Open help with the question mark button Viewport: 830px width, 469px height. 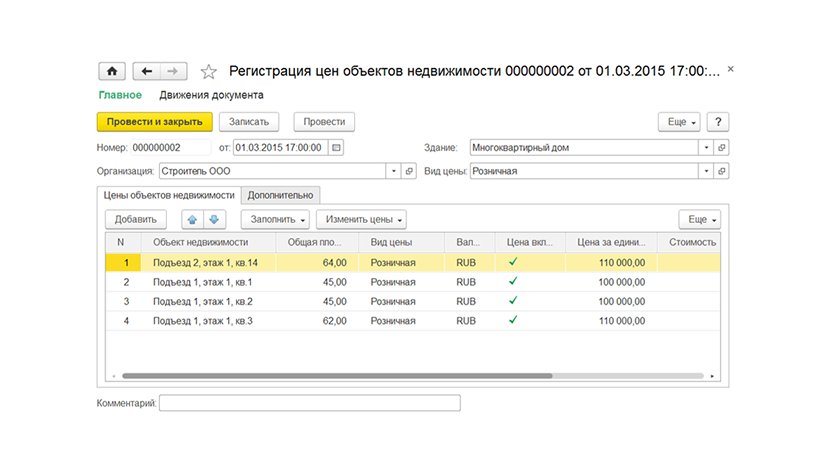[718, 122]
